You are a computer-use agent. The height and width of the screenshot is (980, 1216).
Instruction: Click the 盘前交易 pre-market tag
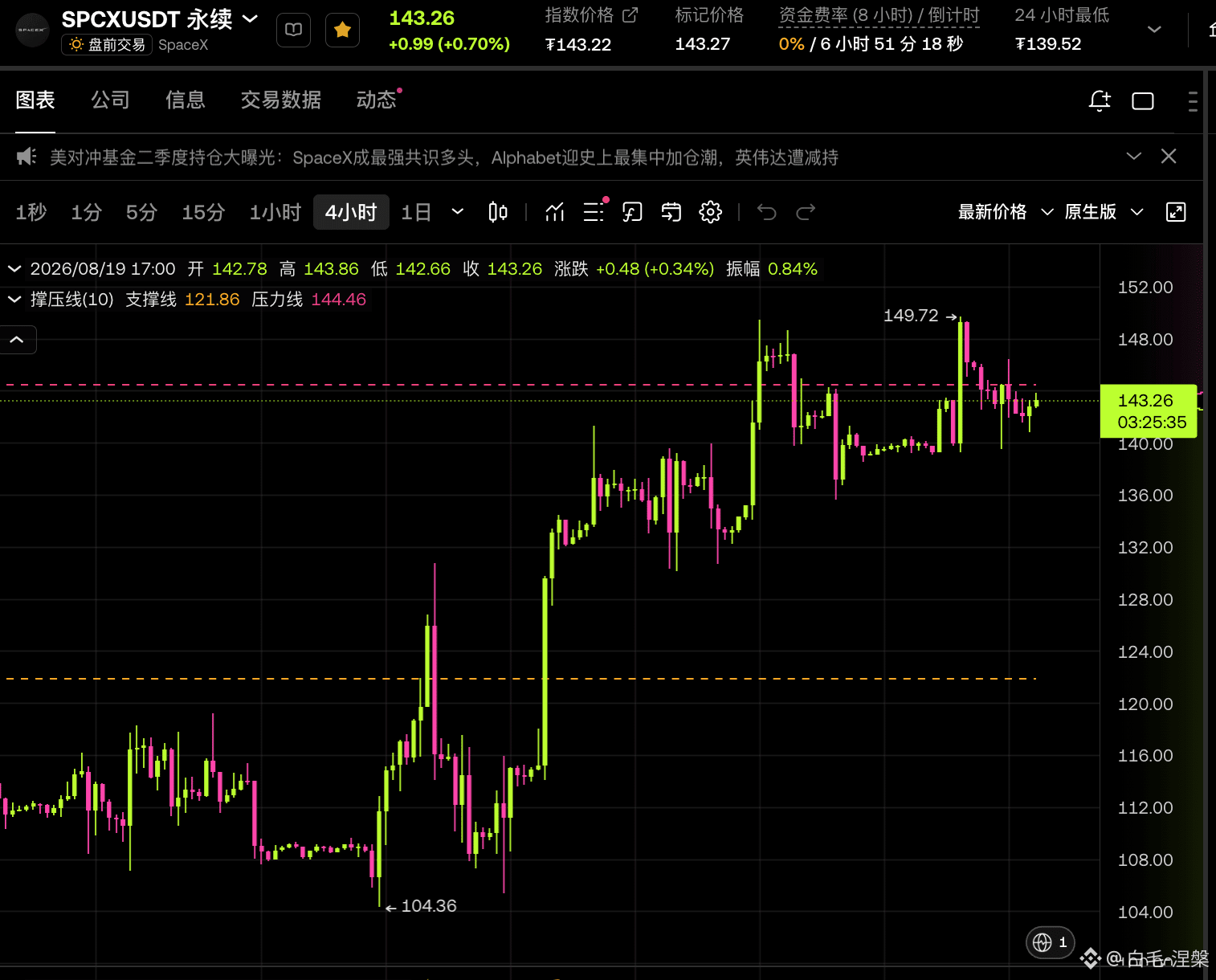pos(107,45)
